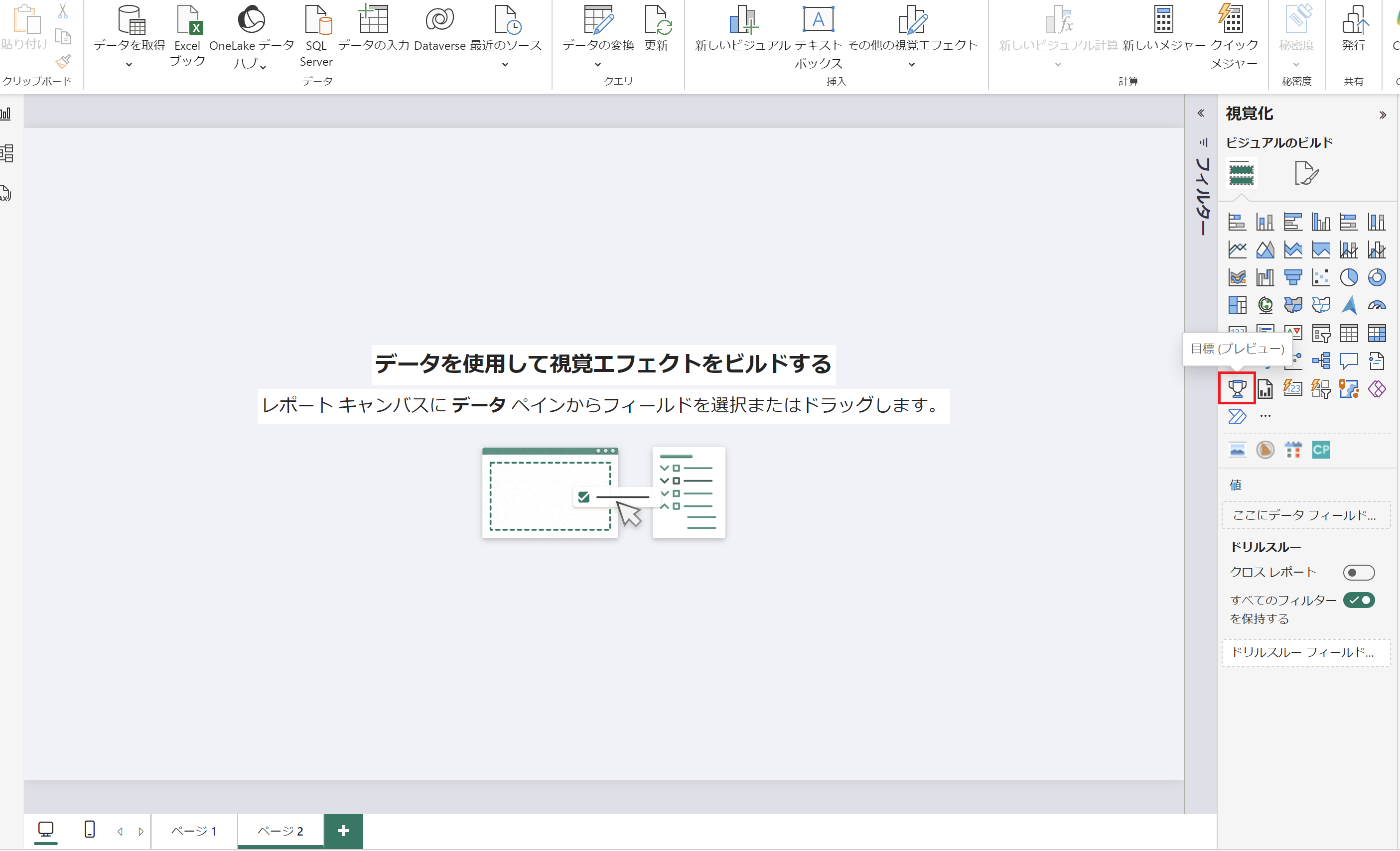Toggle すべてのフィルターを保持する switch
1400x851 pixels.
point(1359,600)
